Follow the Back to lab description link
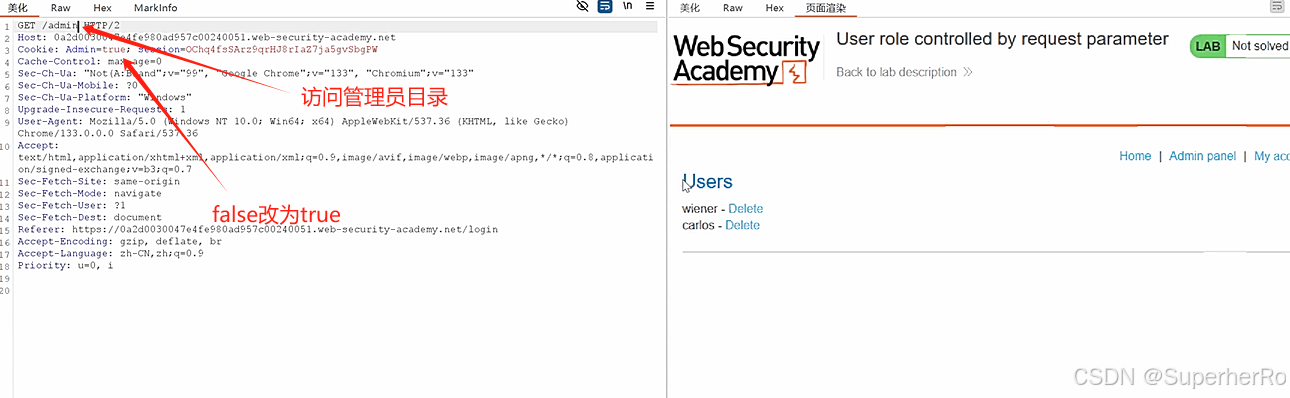This screenshot has height=398, width=1290. tap(904, 72)
